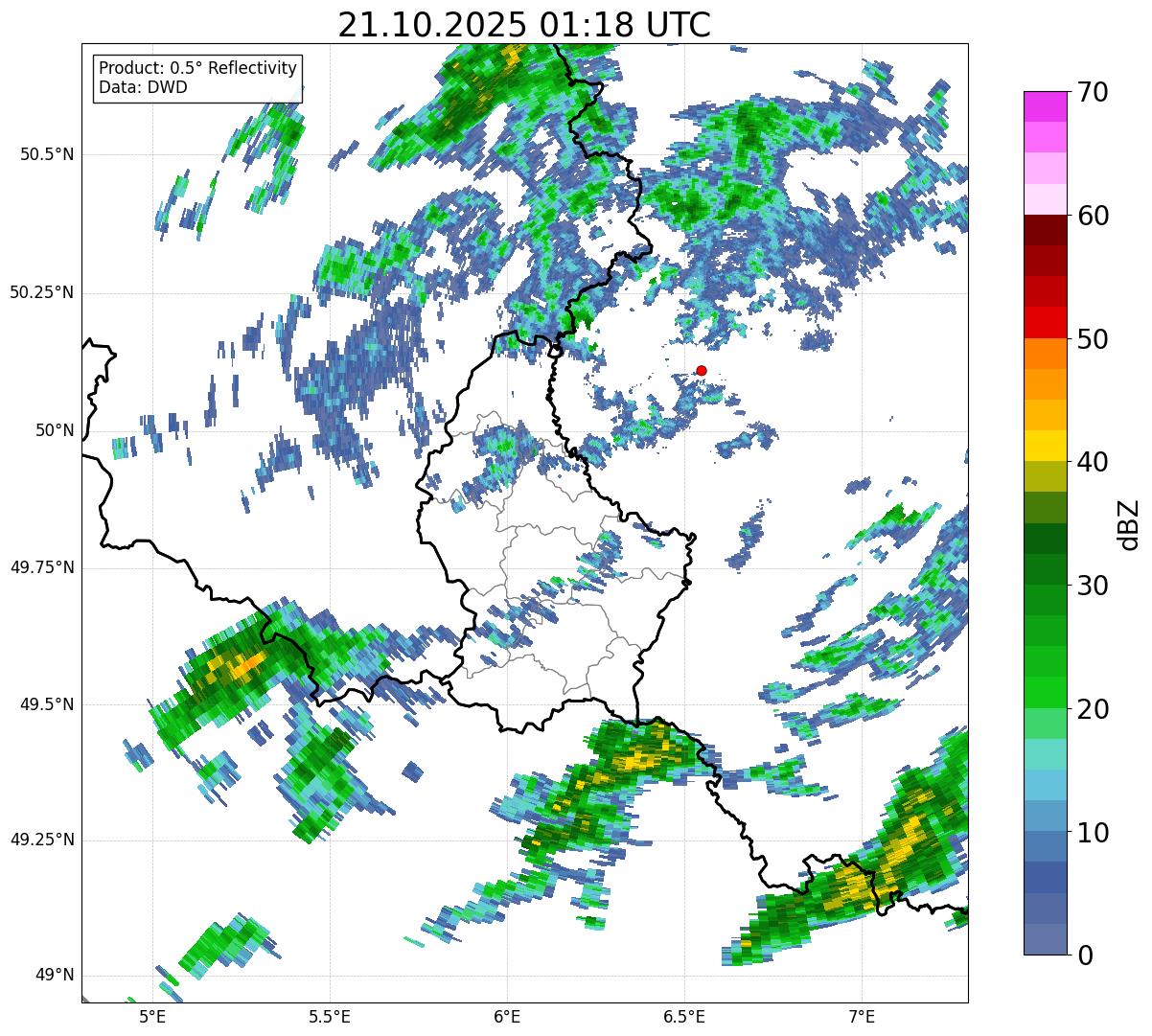The height and width of the screenshot is (1036, 1152).
Task: Click latitude label 49.5°N
Action: 47,704
